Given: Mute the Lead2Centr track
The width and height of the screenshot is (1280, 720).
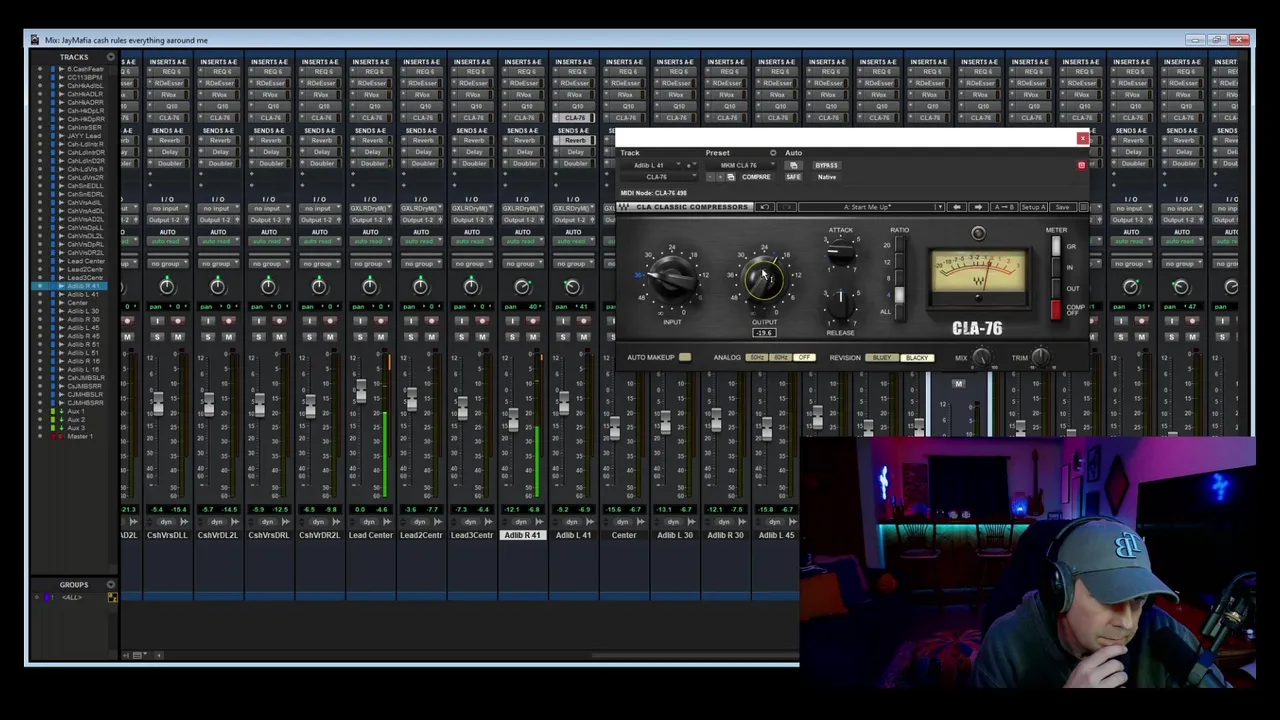Looking at the screenshot, I should pos(431,337).
